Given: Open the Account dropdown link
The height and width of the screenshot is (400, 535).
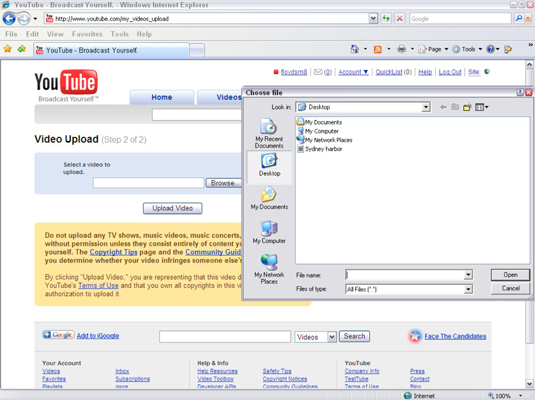Looking at the screenshot, I should click(x=353, y=72).
